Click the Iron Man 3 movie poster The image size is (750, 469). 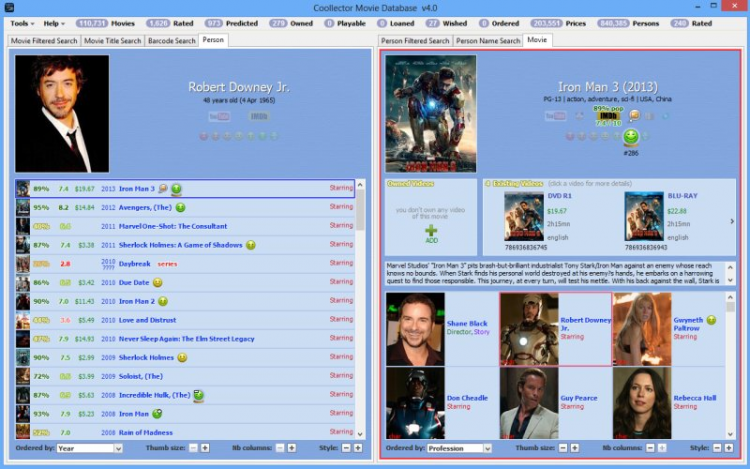(x=430, y=114)
